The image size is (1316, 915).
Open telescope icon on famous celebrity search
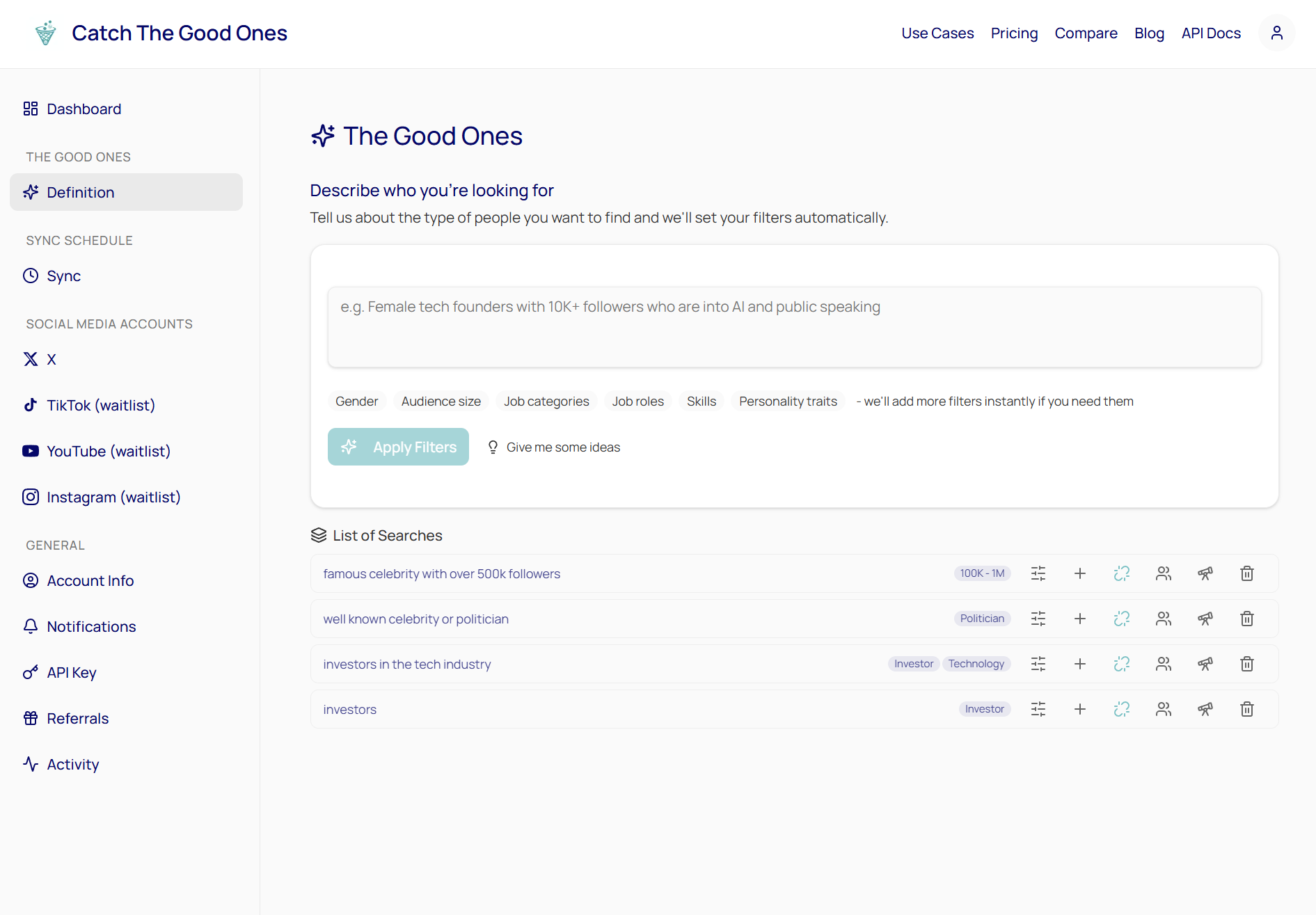[x=1205, y=573]
